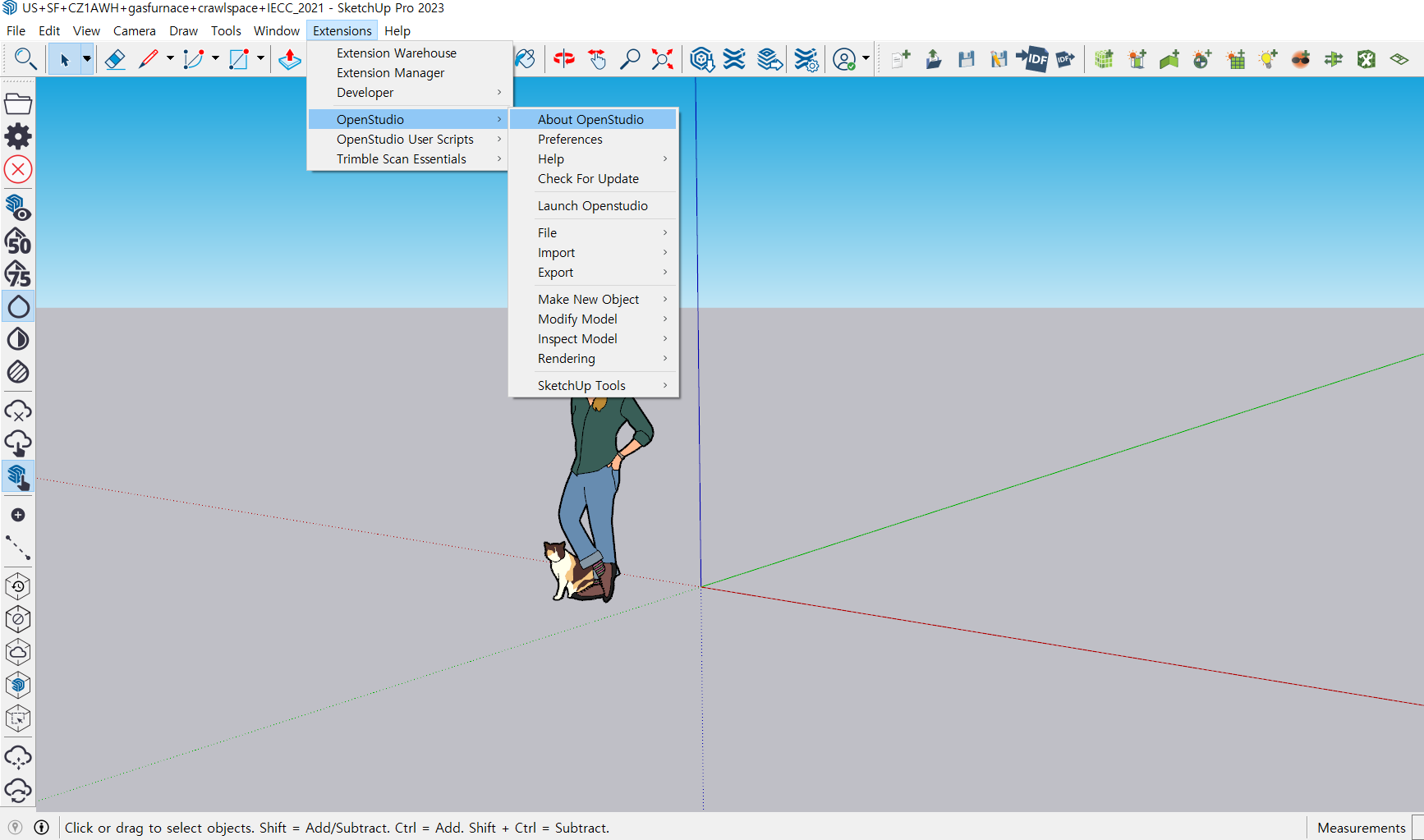Open Pencil tool dropdown arrow
Viewport: 1424px width, 840px height.
(x=170, y=59)
